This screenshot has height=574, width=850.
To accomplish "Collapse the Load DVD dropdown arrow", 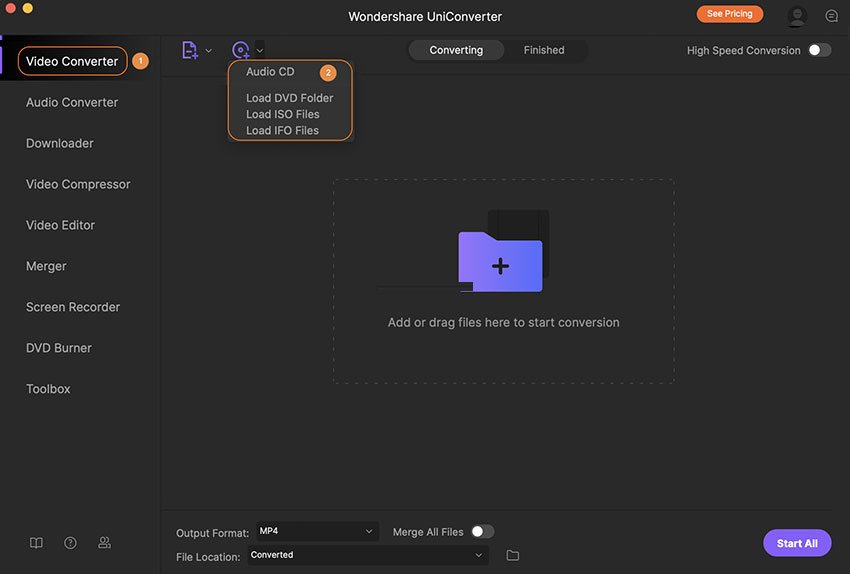I will pos(260,50).
